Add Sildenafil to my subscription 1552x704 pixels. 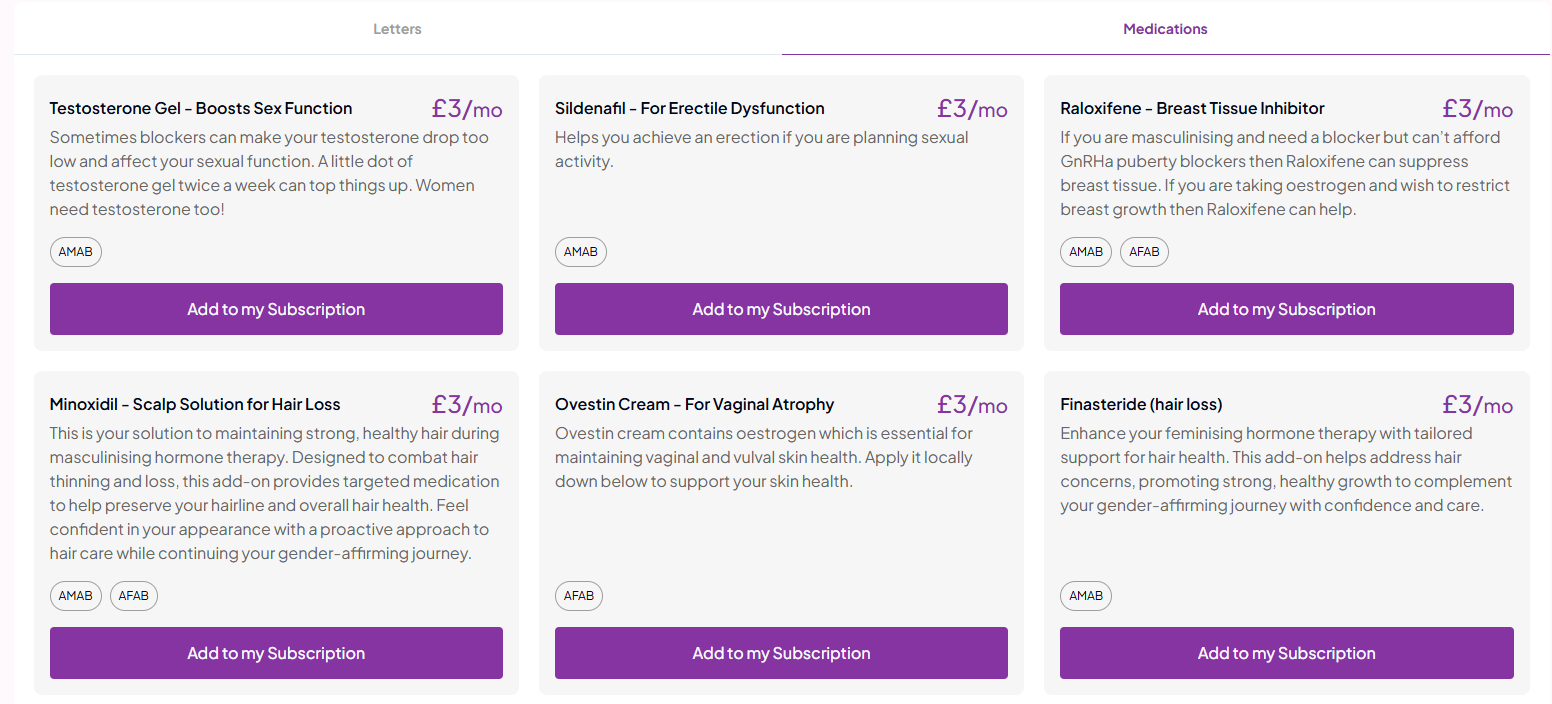[781, 309]
